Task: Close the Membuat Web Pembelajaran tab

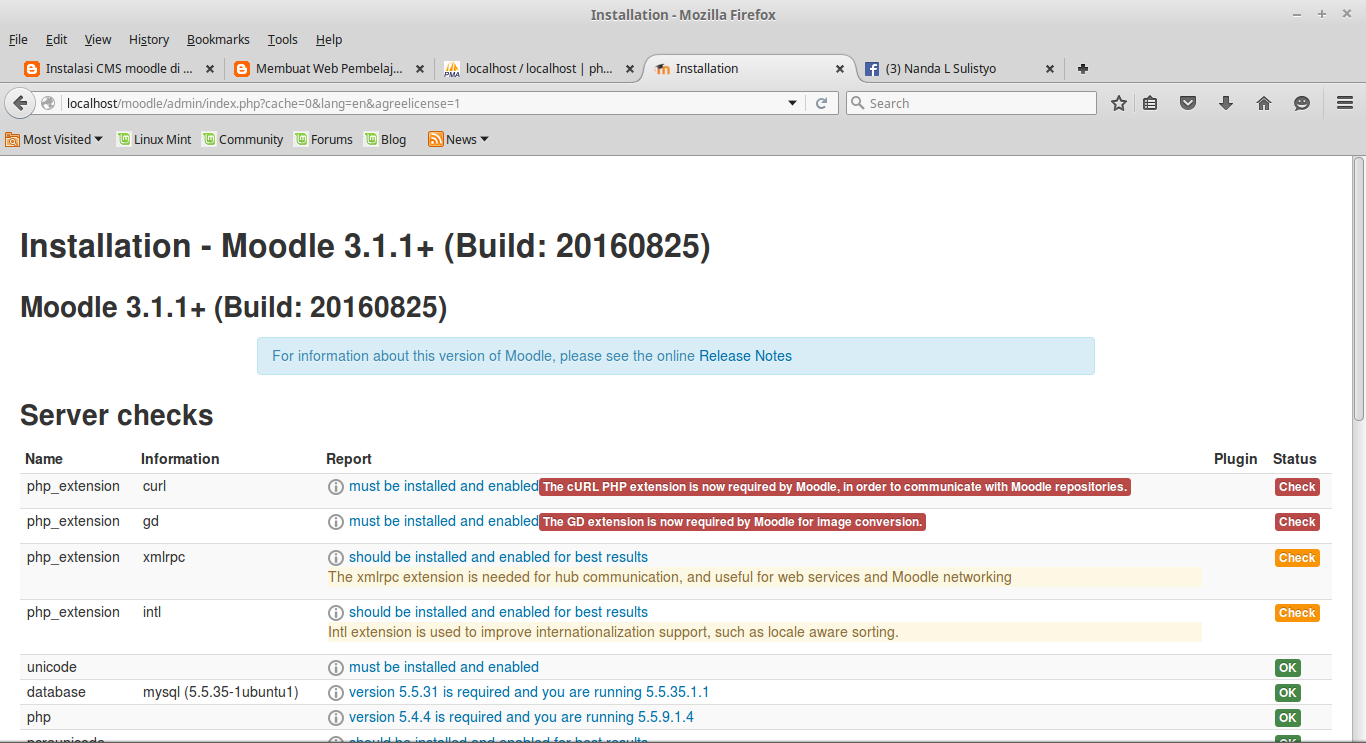Action: coord(420,69)
